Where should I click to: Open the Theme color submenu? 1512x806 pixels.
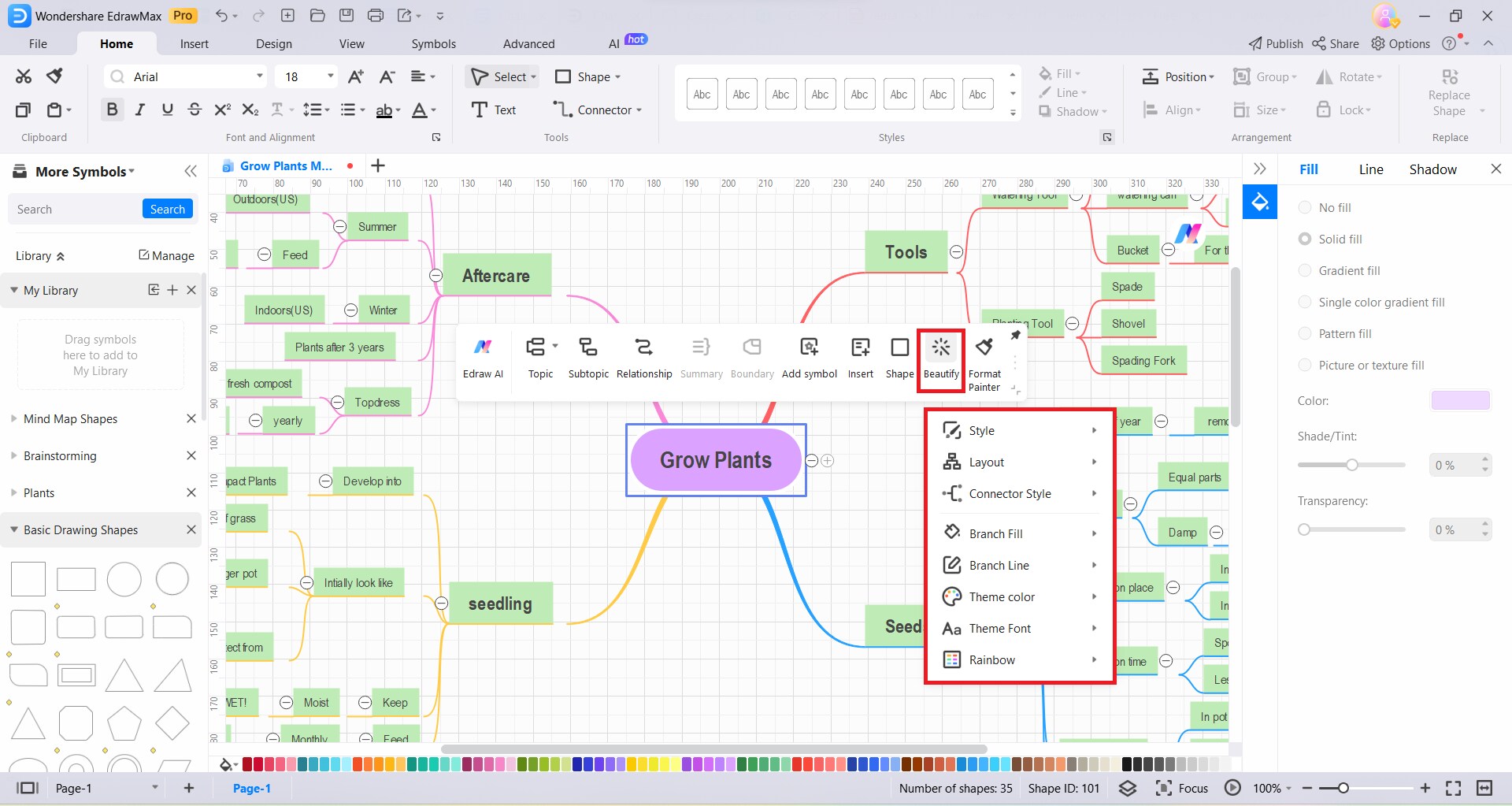[x=1020, y=597]
